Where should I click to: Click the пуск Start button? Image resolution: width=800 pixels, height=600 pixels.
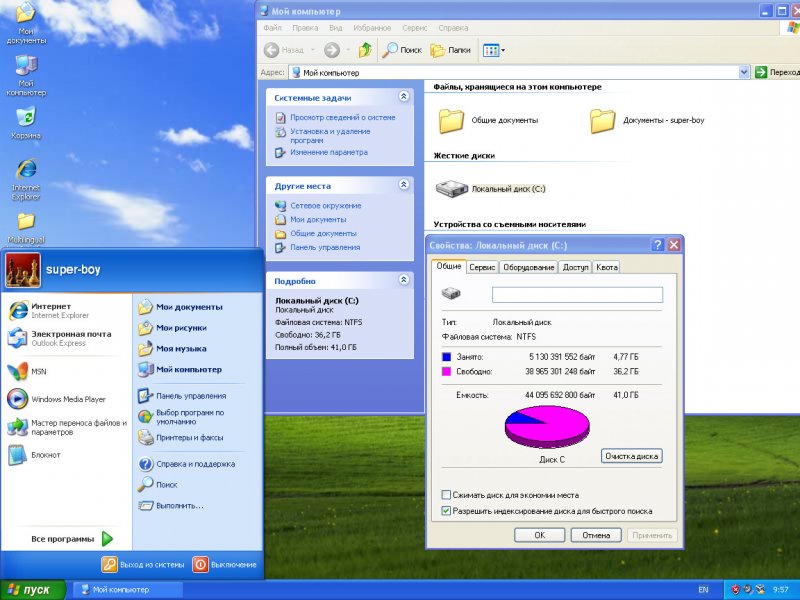pyautogui.click(x=32, y=590)
